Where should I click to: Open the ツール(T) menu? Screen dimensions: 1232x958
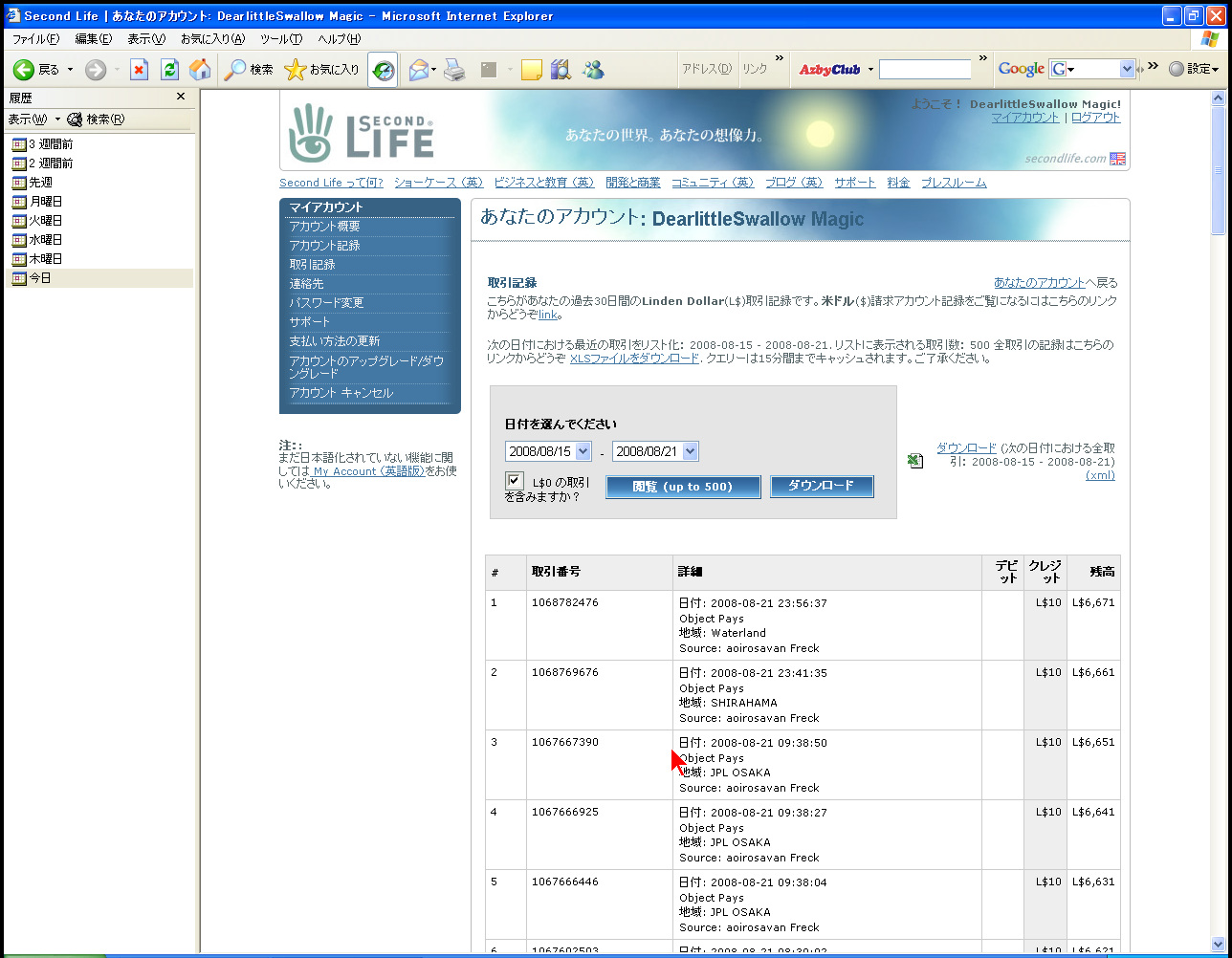click(281, 39)
